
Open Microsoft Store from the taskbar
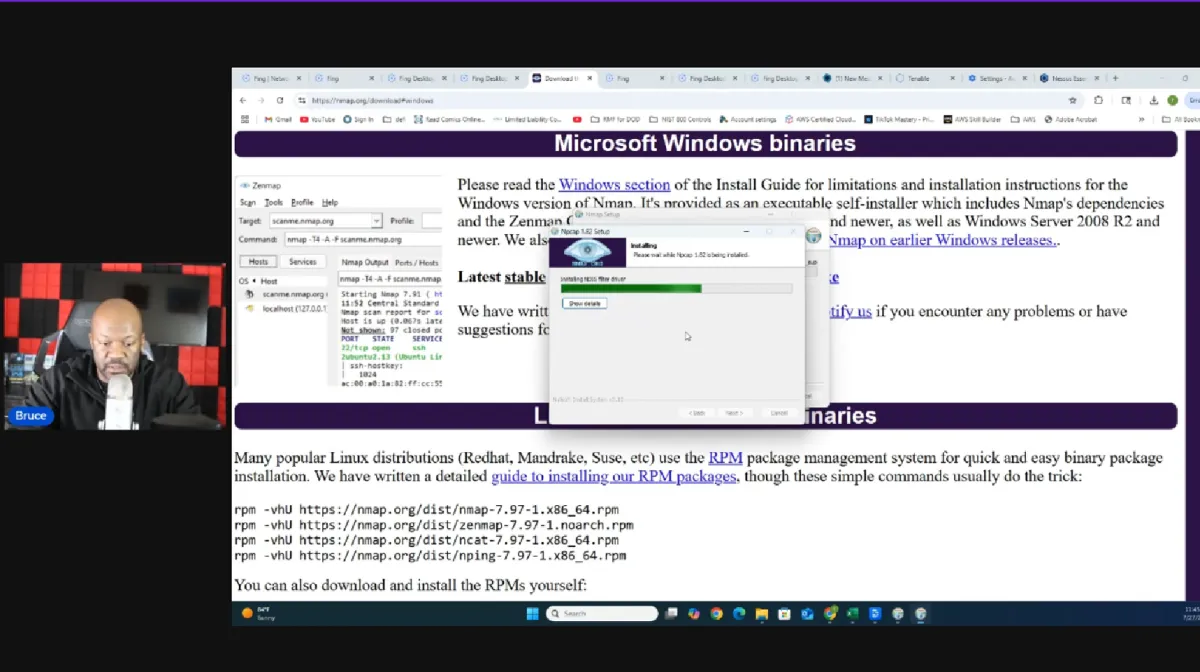[x=784, y=614]
